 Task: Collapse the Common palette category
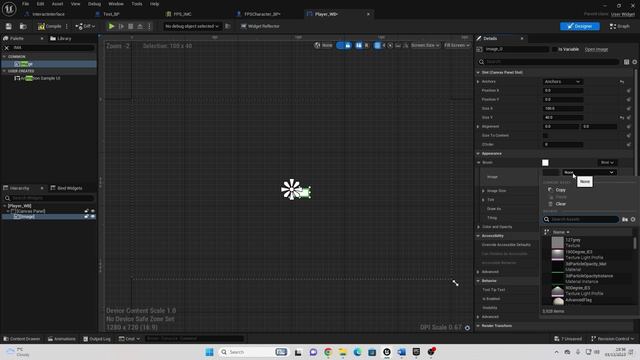pos(4,57)
